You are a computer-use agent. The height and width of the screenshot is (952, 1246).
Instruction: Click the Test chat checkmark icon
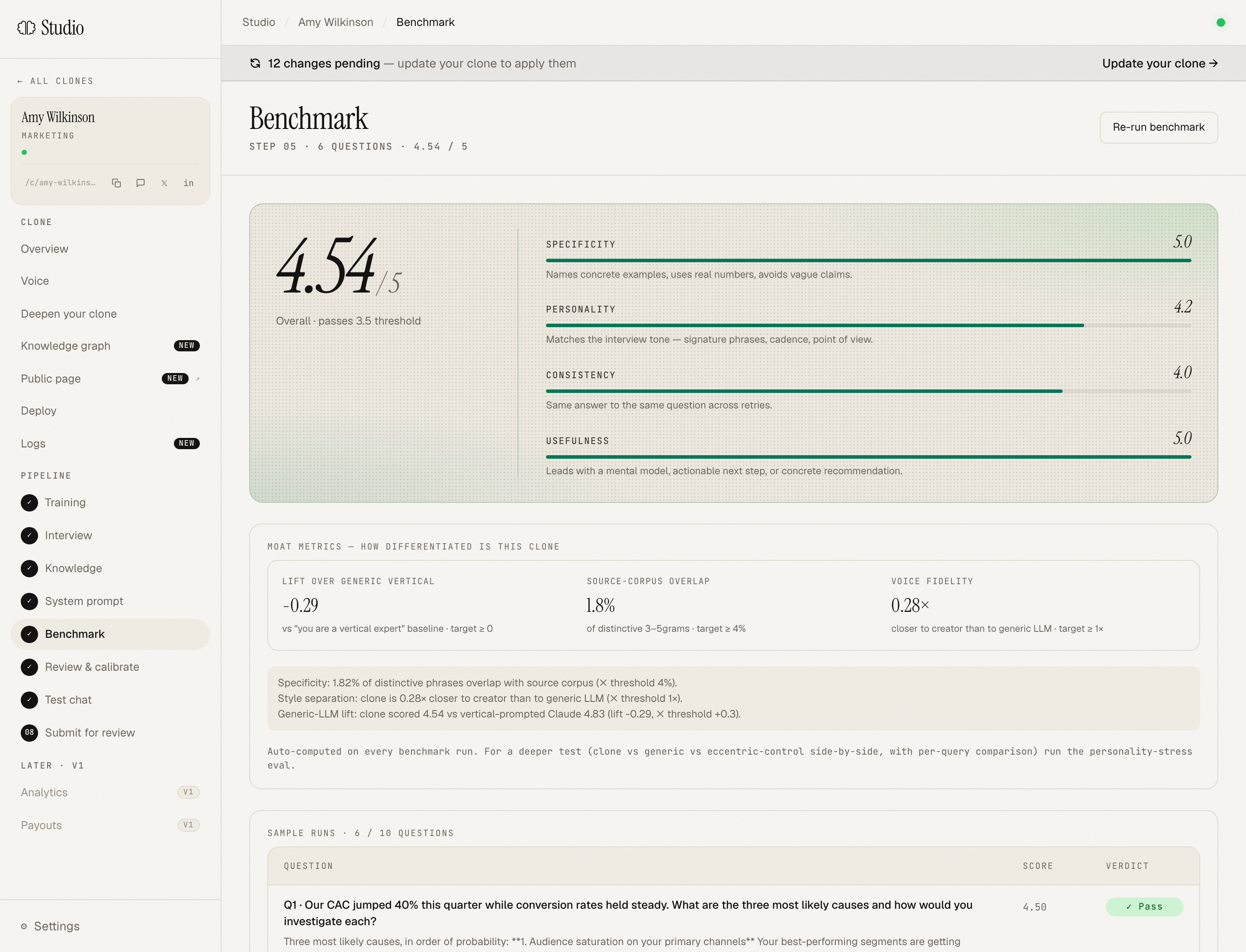pos(29,700)
